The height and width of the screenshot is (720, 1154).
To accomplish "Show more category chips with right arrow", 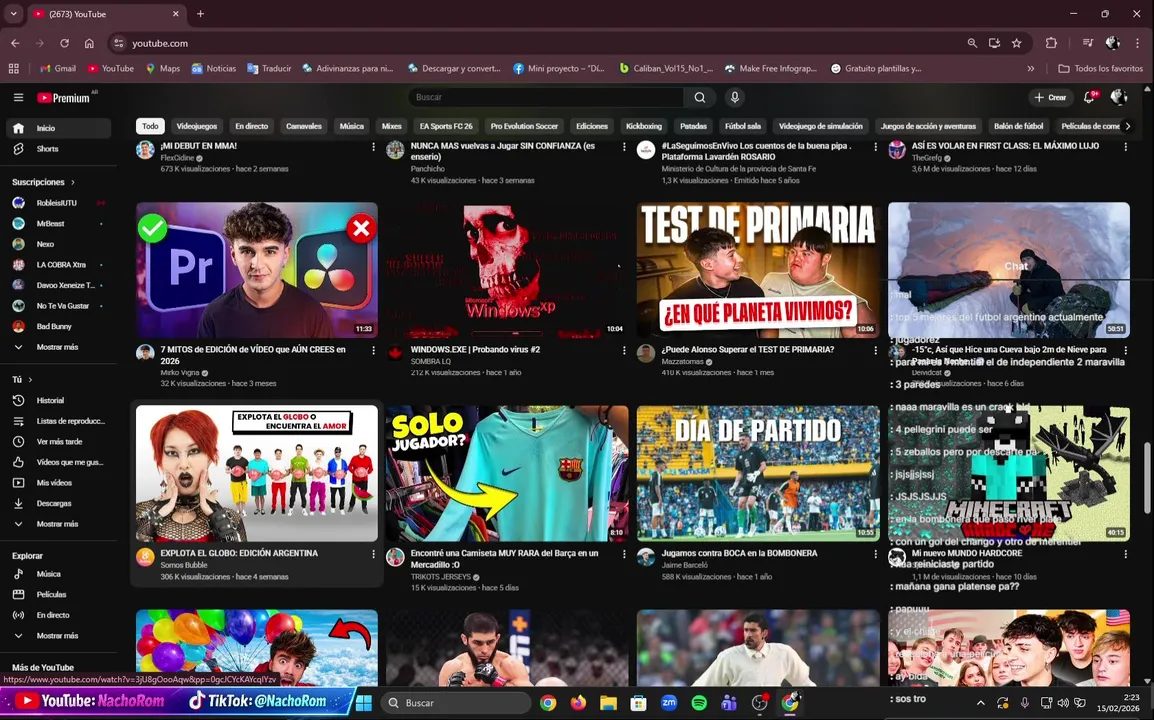I will point(1128,126).
